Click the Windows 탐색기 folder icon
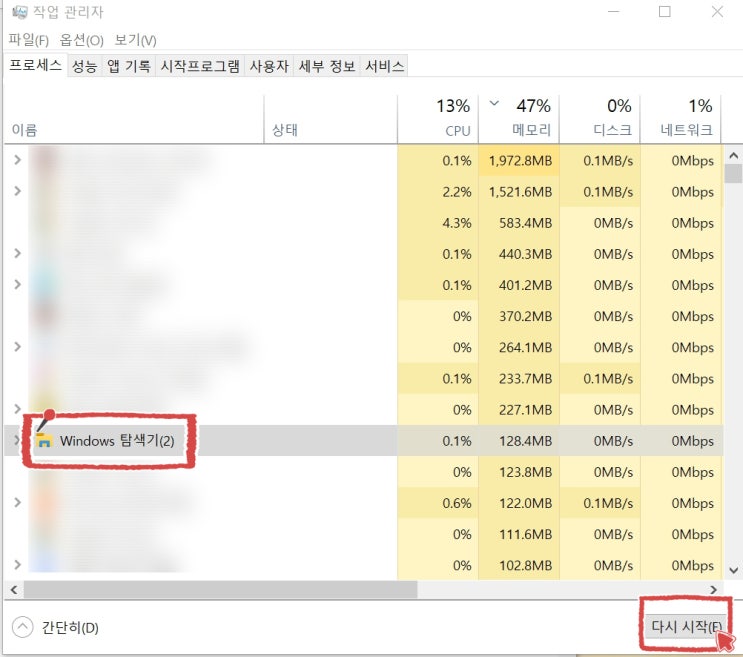Image resolution: width=743 pixels, height=657 pixels. 44,441
